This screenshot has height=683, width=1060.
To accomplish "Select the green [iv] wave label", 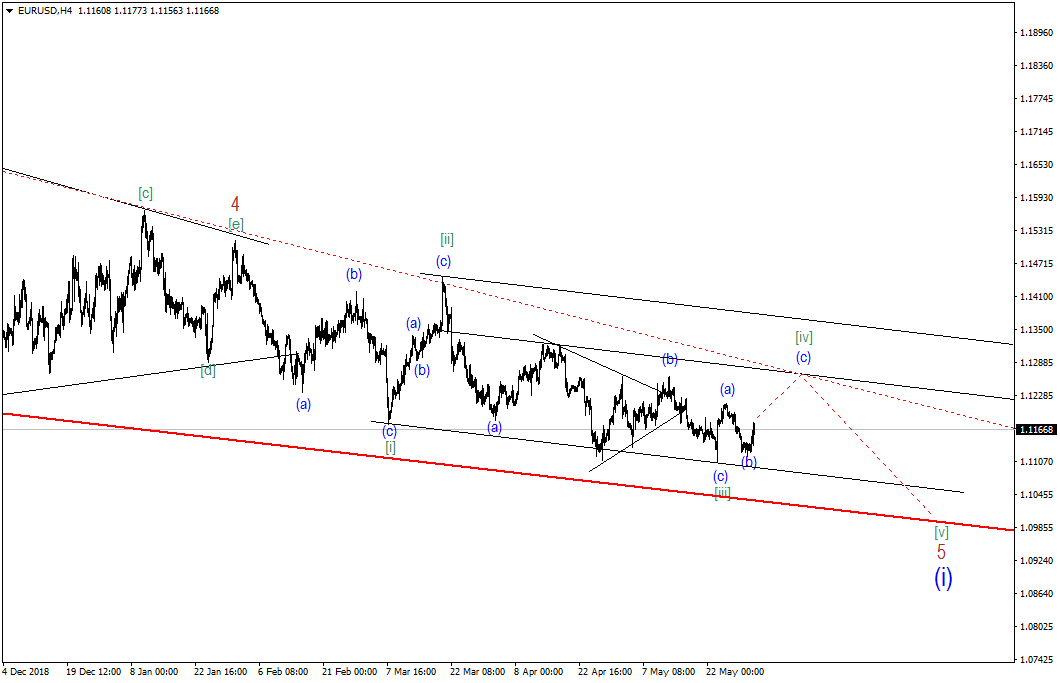I will [804, 337].
